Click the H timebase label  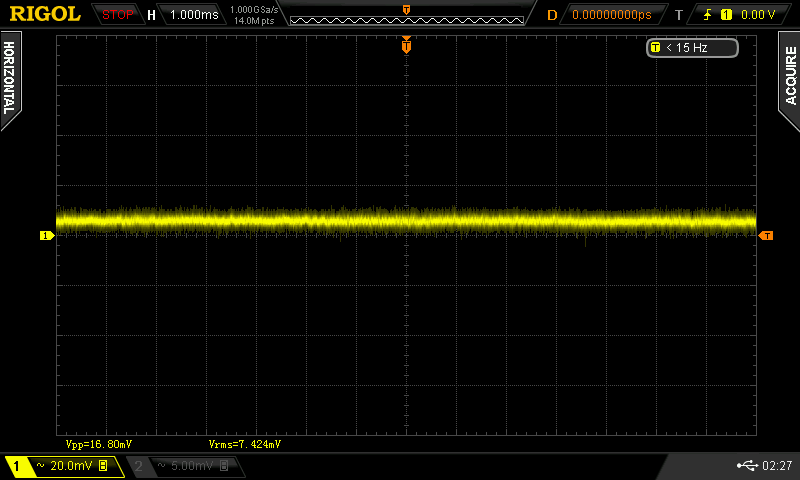151,15
